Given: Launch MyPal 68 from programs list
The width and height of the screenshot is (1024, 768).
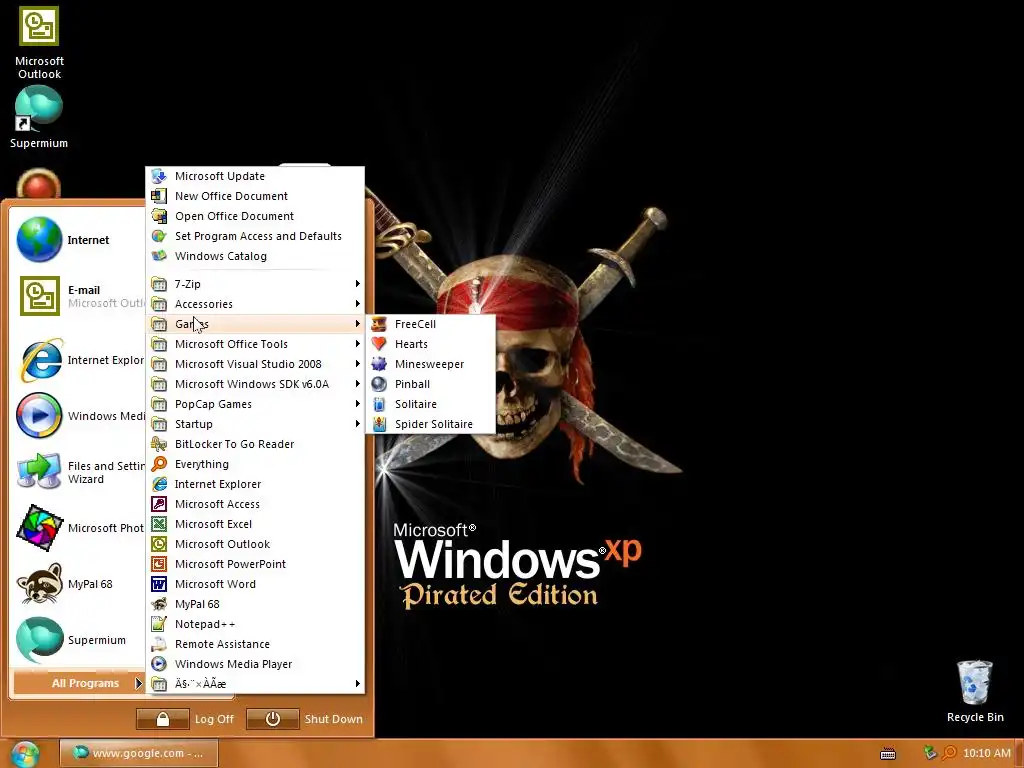Looking at the screenshot, I should tap(255, 604).
